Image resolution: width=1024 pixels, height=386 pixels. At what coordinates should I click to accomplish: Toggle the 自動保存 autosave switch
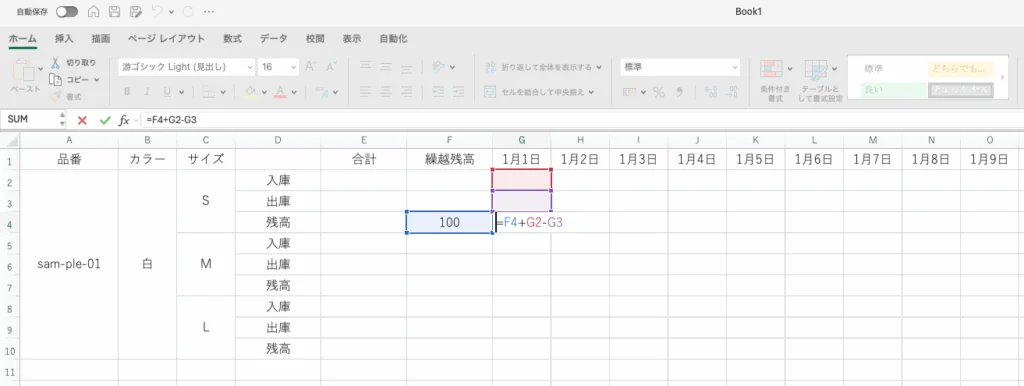point(67,12)
